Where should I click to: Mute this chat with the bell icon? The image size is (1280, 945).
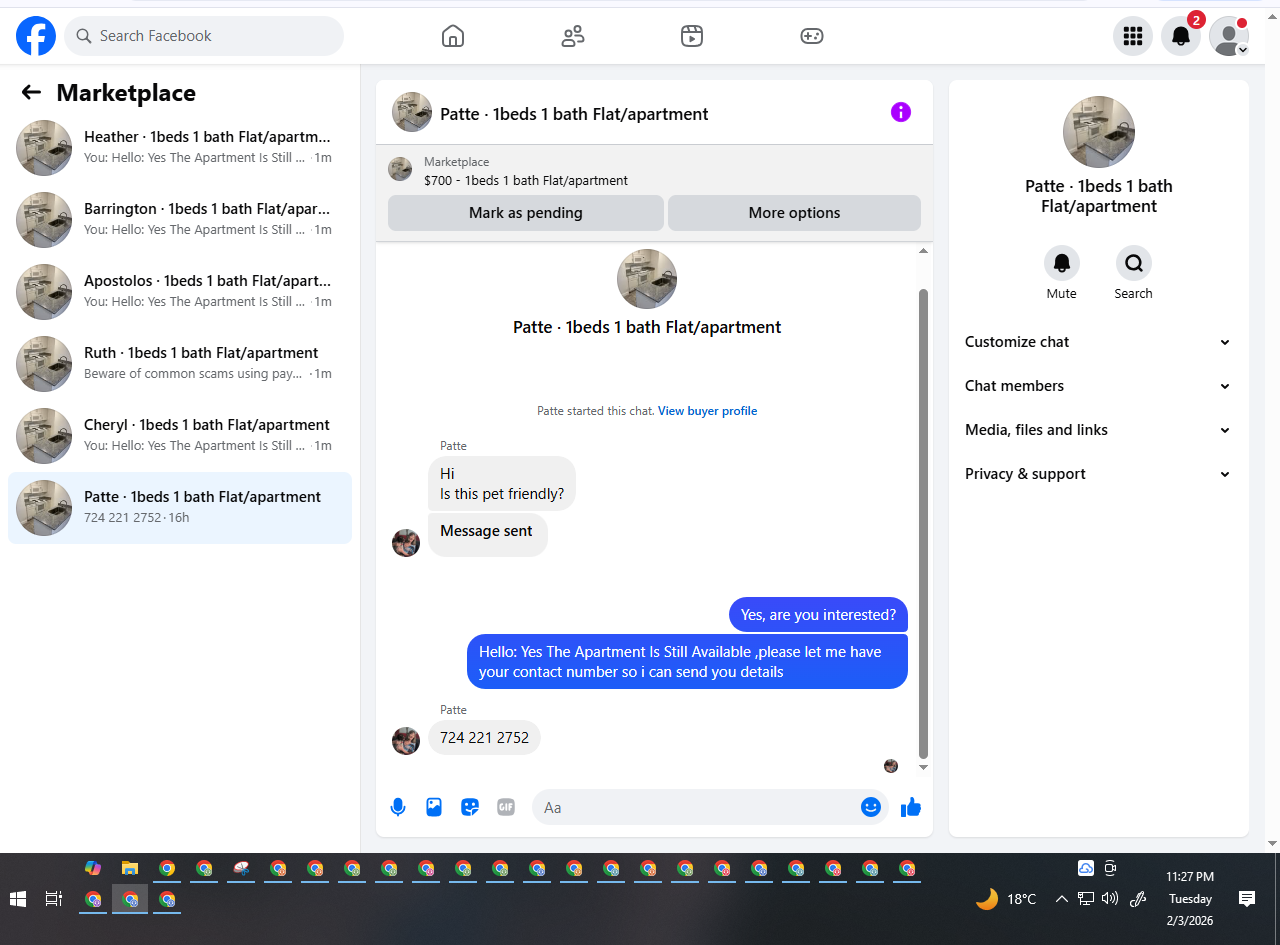pyautogui.click(x=1062, y=263)
